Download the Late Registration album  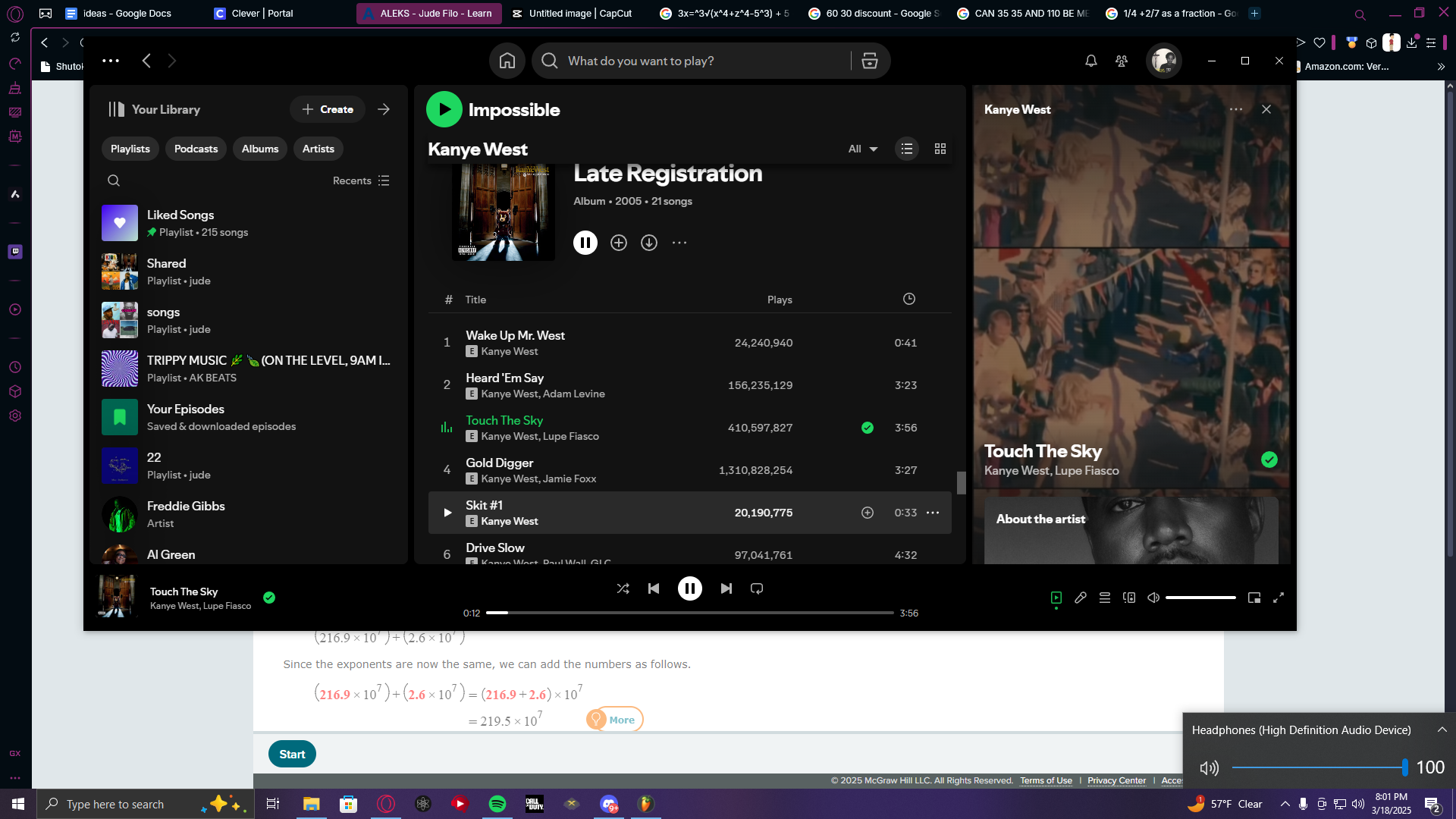point(649,243)
